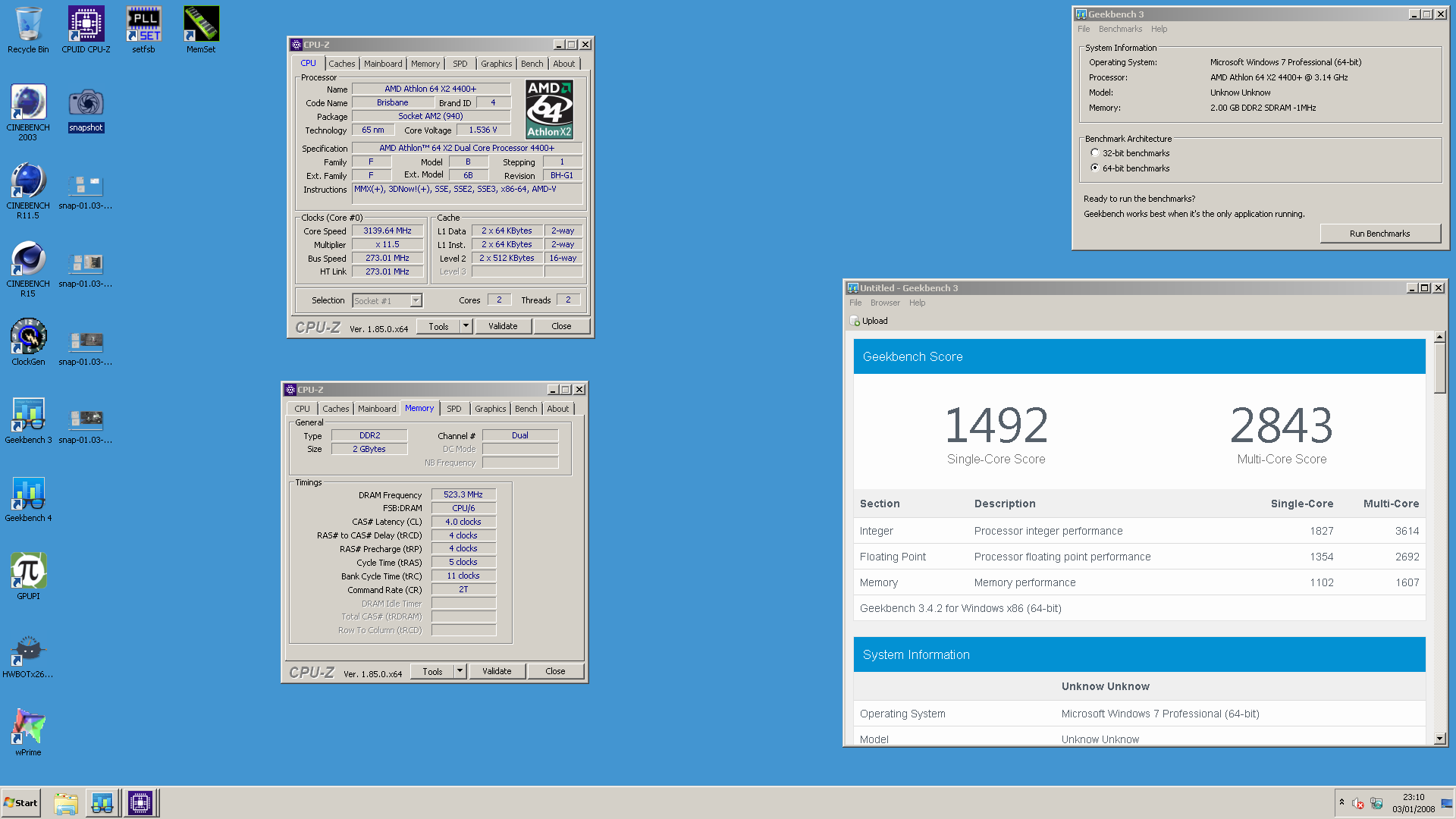This screenshot has height=819, width=1456.
Task: Expand Tools dropdown arrow in Memory CPU-Z
Action: [x=460, y=671]
